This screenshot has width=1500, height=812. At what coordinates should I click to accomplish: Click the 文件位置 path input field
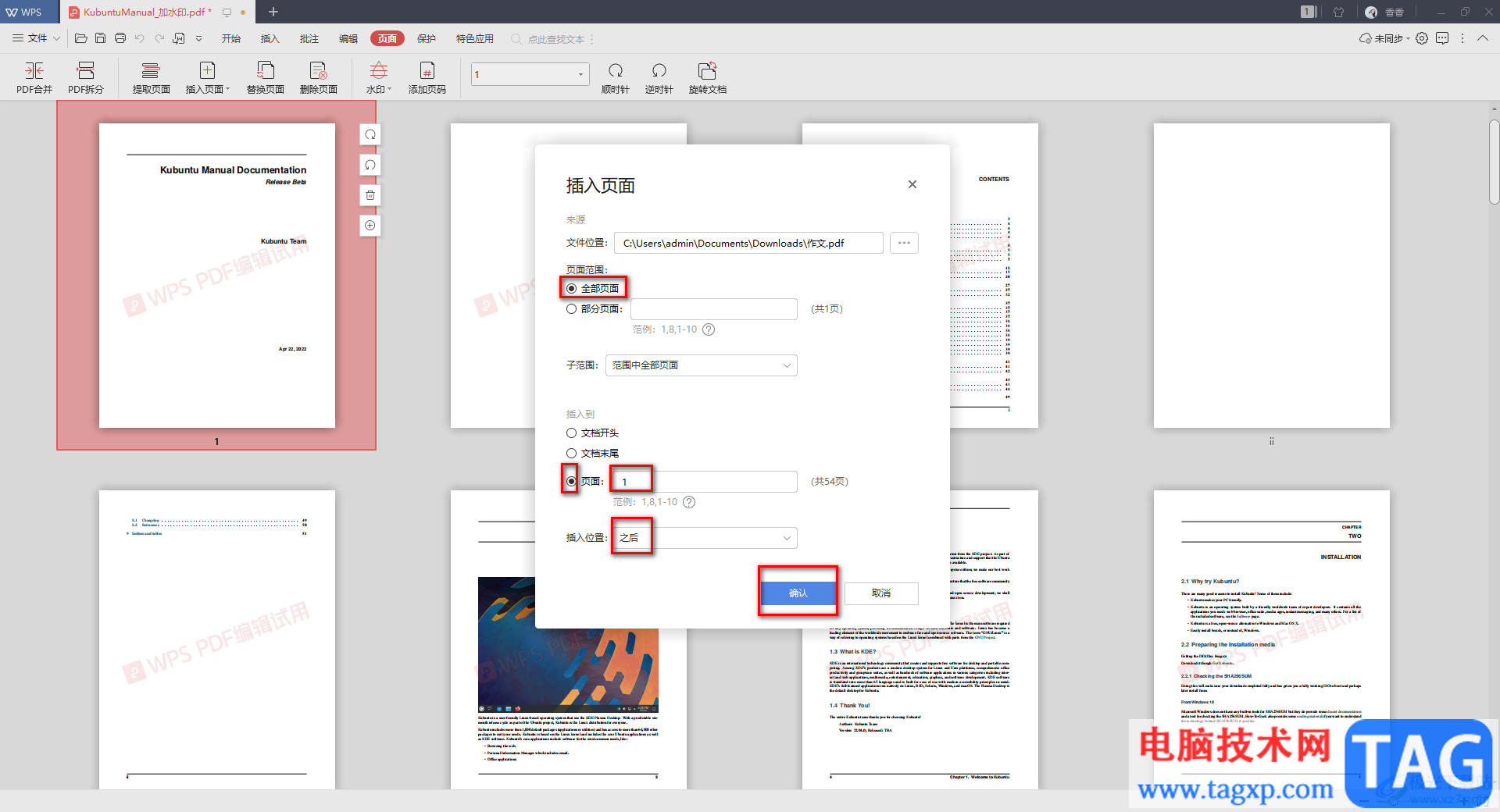tap(748, 243)
